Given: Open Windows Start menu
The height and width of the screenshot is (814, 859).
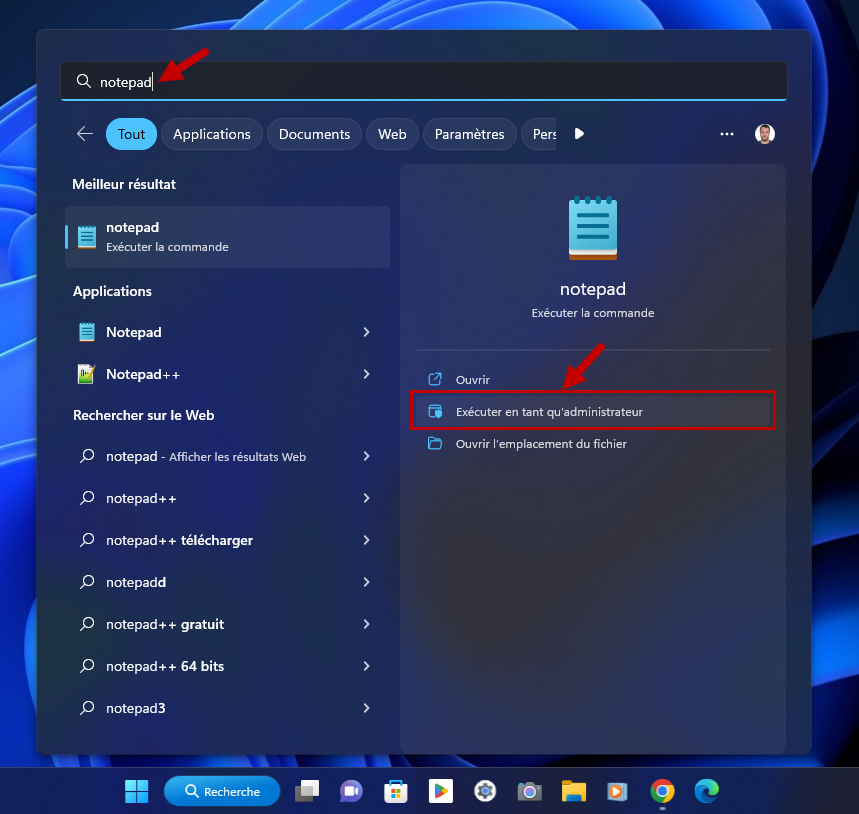Looking at the screenshot, I should (136, 791).
